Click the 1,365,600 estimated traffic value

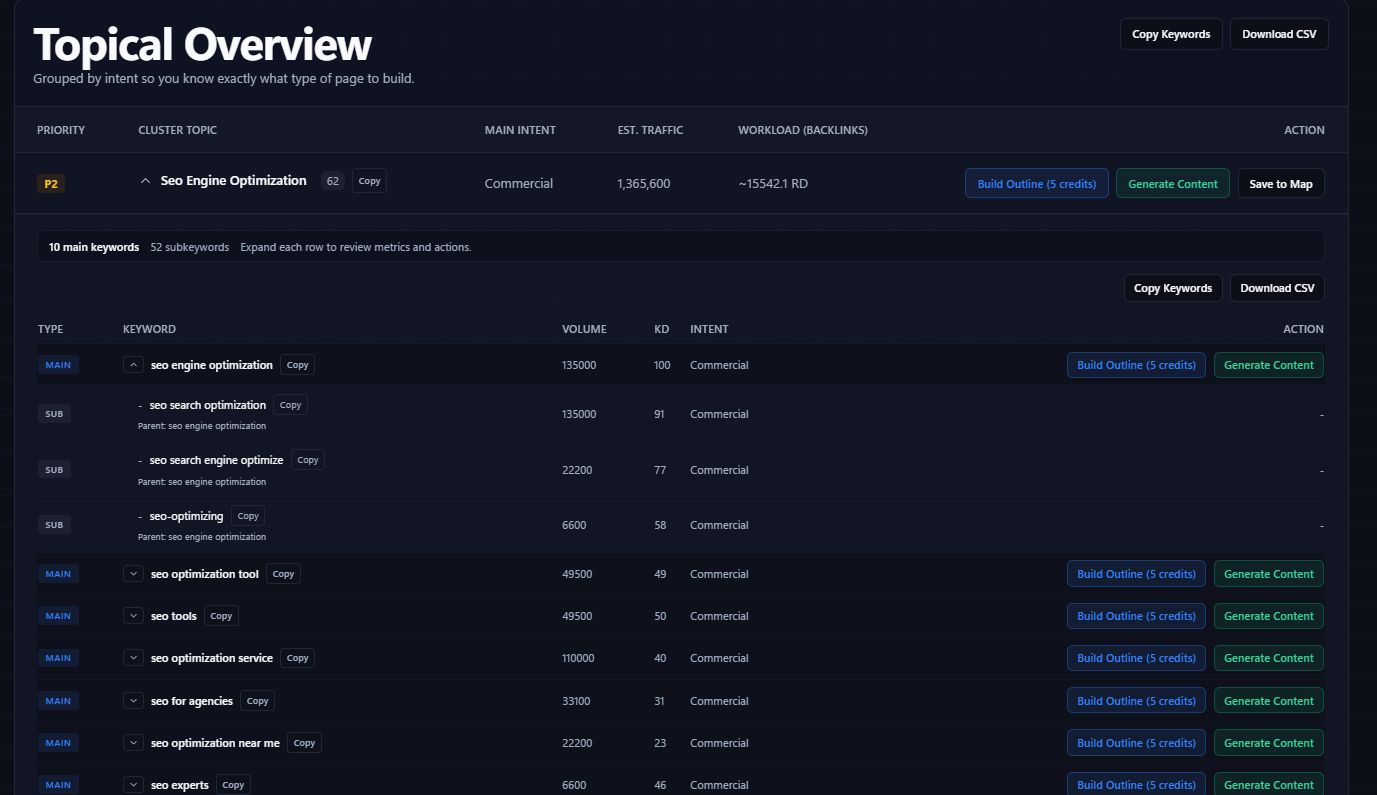pyautogui.click(x=644, y=184)
